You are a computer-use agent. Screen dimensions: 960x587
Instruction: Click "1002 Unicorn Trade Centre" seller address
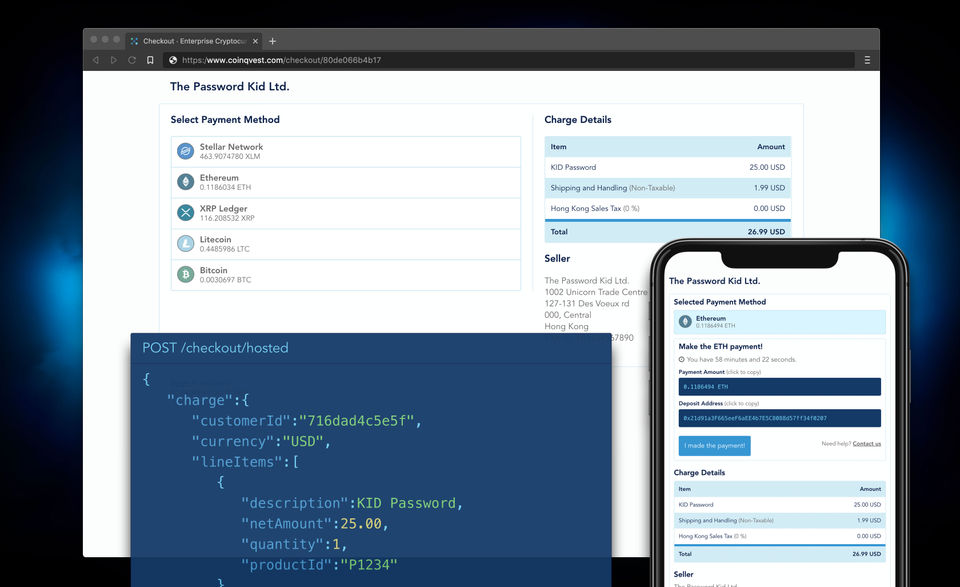[x=596, y=292]
